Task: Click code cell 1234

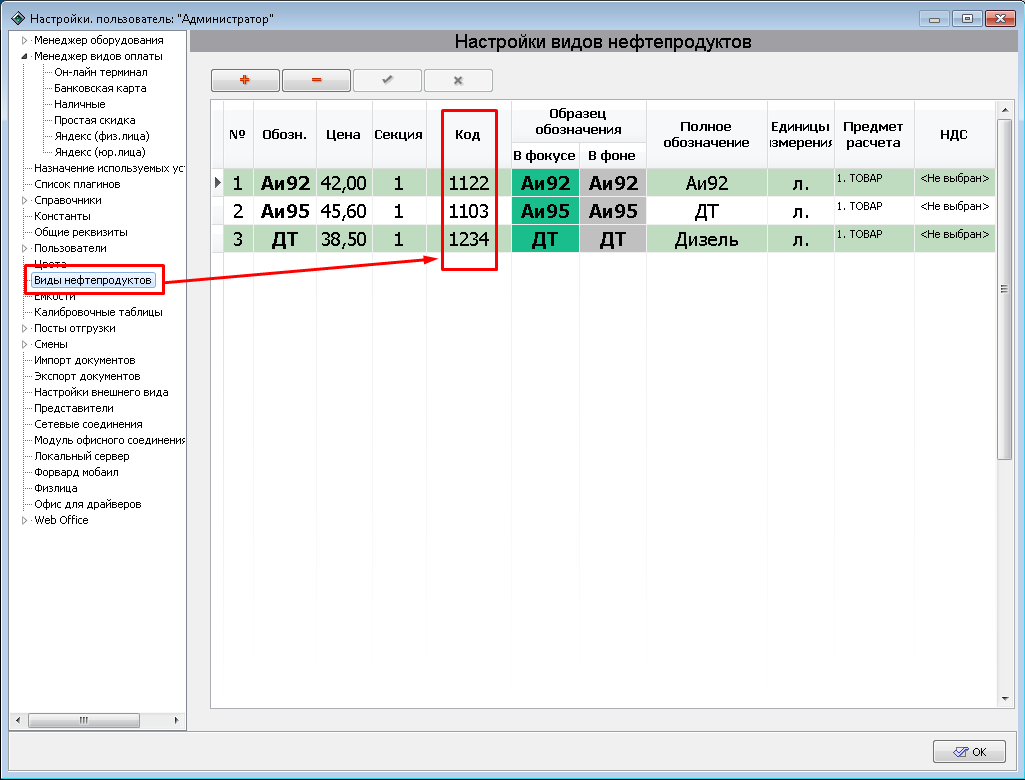Action: (468, 239)
